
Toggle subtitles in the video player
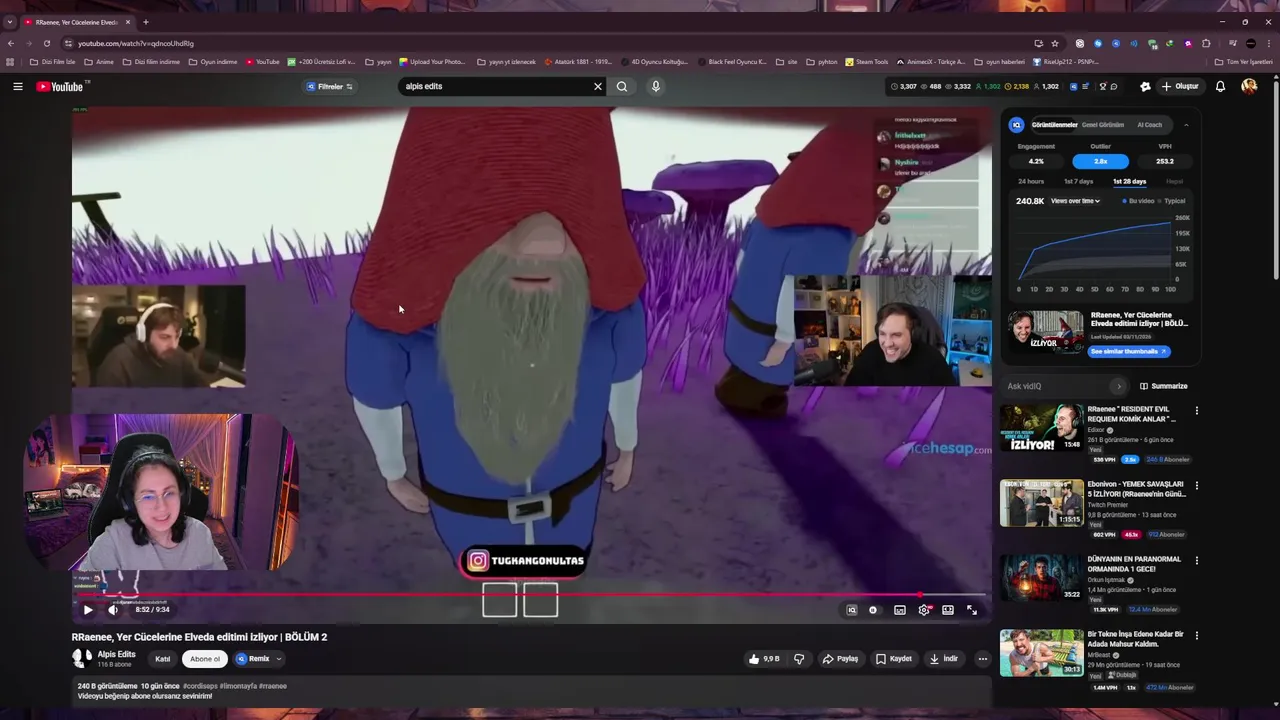tap(900, 610)
